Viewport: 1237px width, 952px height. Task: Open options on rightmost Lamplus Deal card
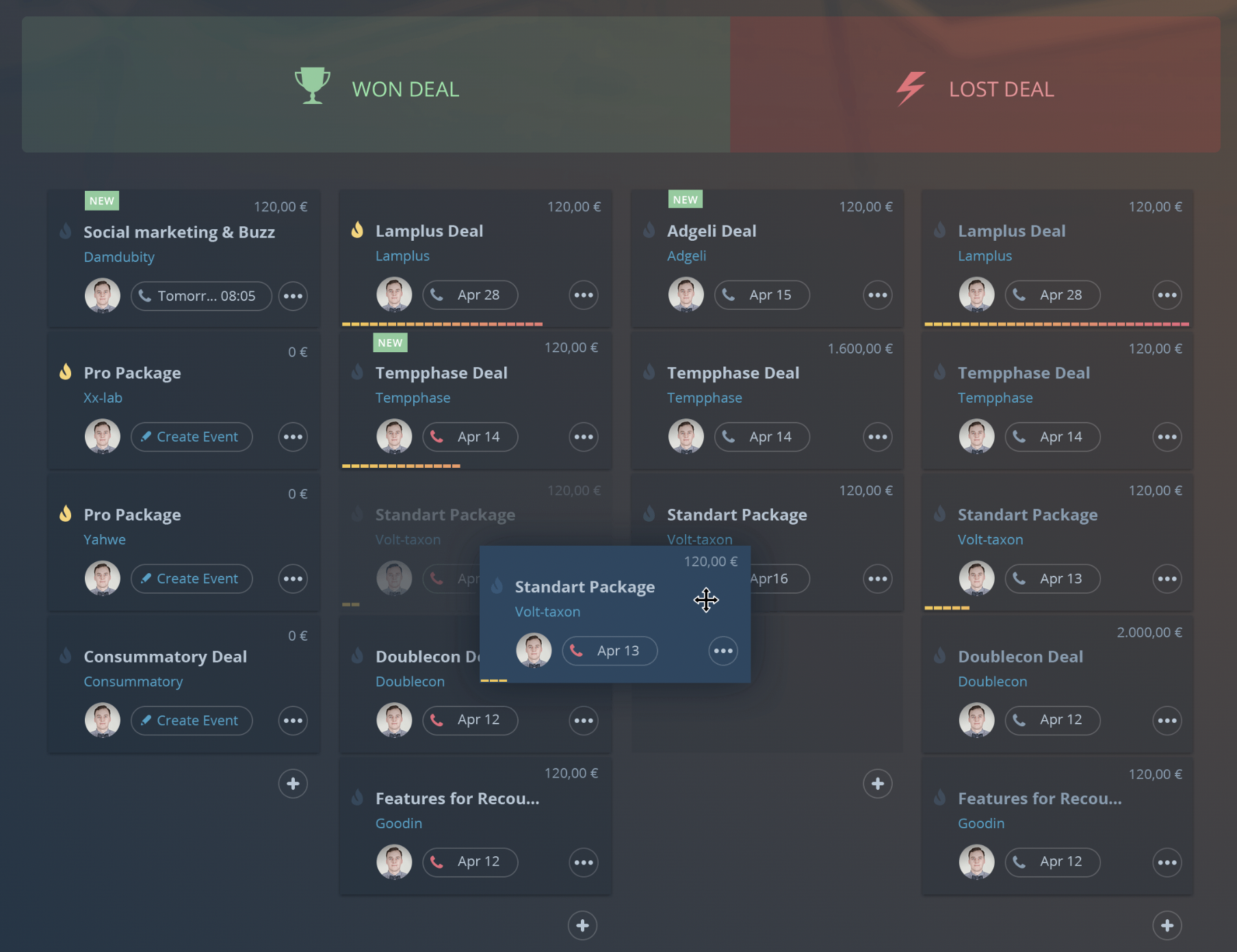1167,295
